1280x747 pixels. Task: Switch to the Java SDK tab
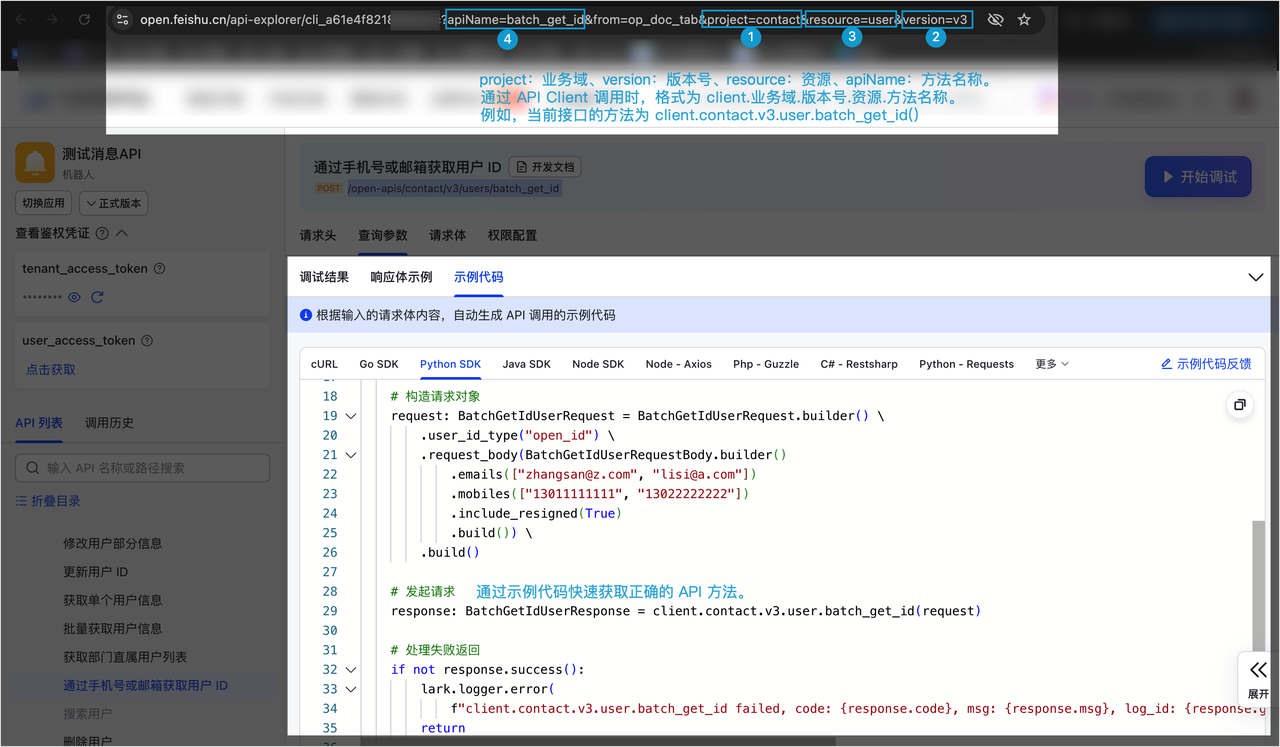pyautogui.click(x=526, y=364)
